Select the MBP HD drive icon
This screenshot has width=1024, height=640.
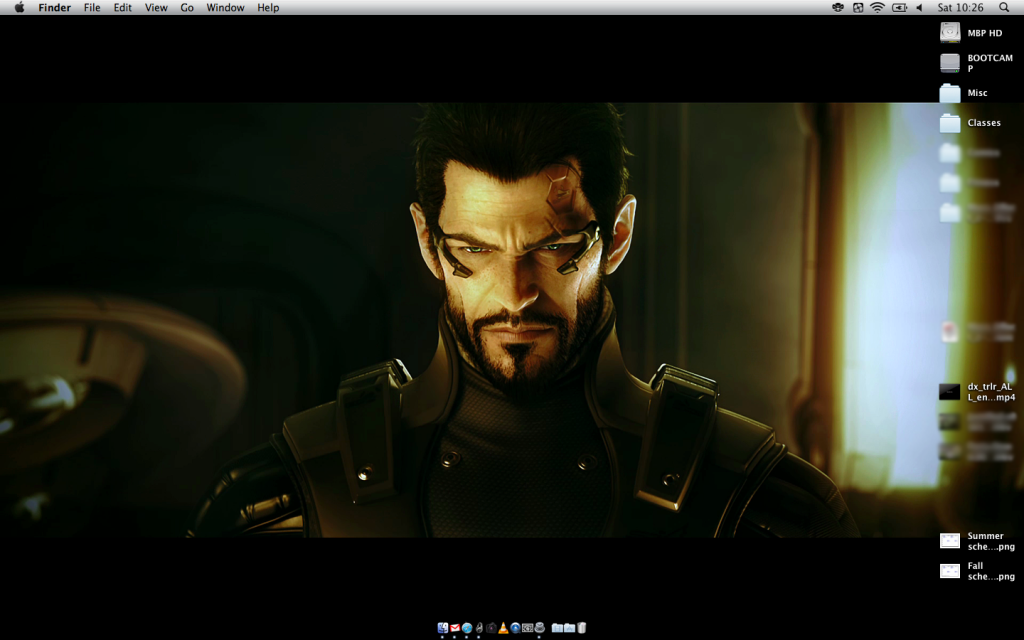coord(950,33)
